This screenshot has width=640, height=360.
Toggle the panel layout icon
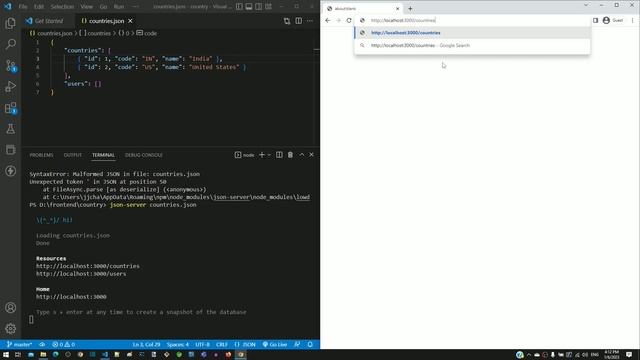(x=249, y=7)
